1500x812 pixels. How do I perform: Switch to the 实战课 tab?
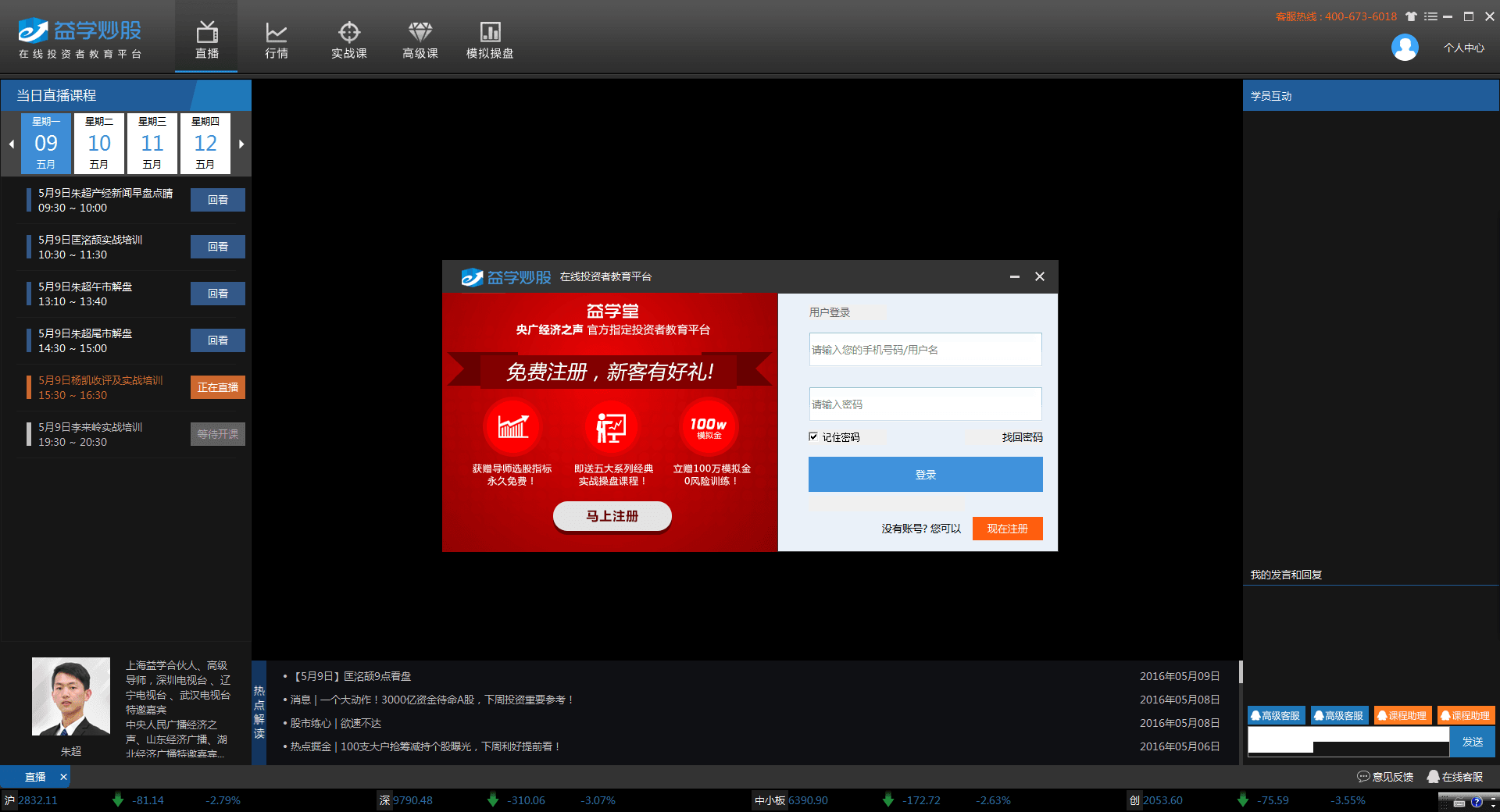[x=348, y=39]
